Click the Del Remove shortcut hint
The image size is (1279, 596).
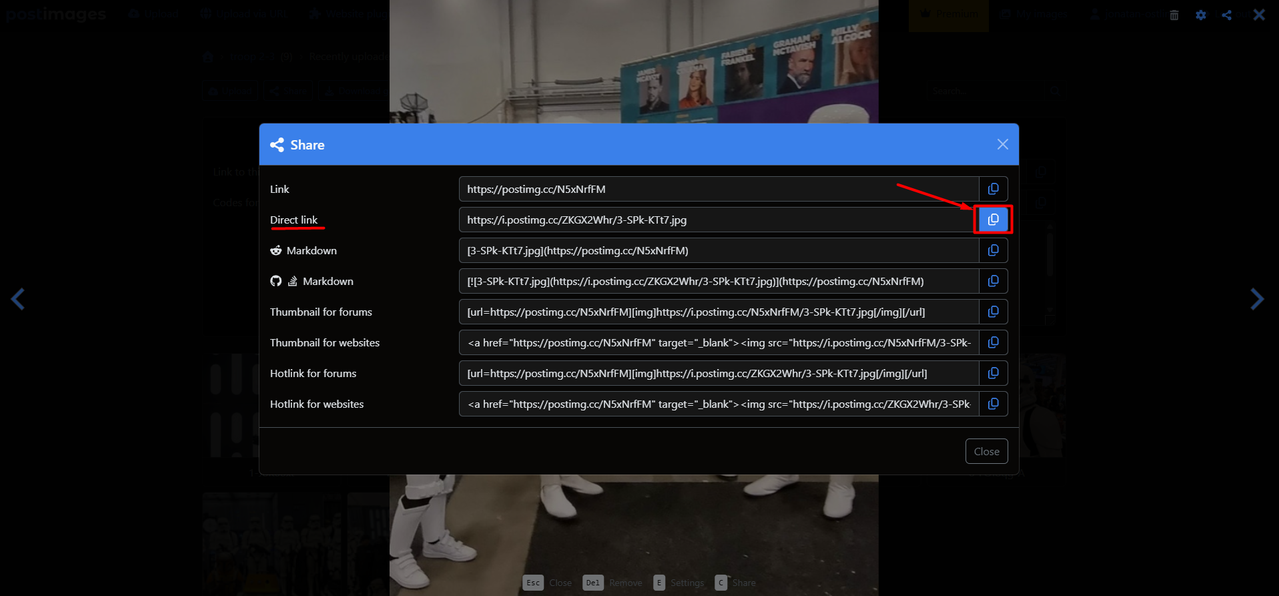(612, 582)
